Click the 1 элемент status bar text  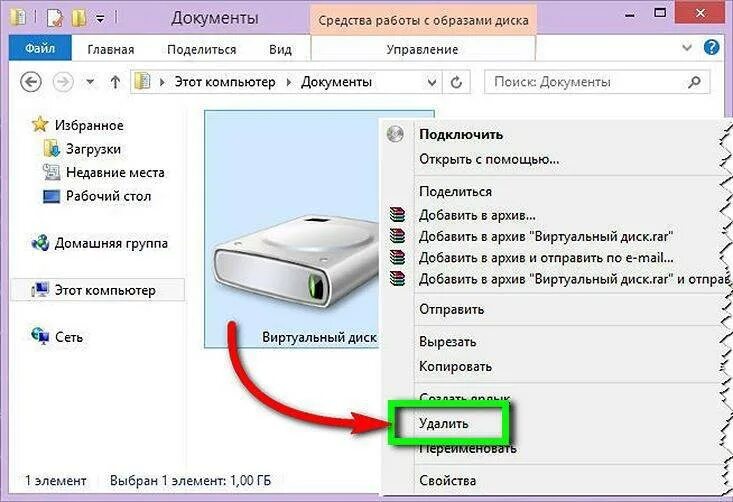point(55,480)
